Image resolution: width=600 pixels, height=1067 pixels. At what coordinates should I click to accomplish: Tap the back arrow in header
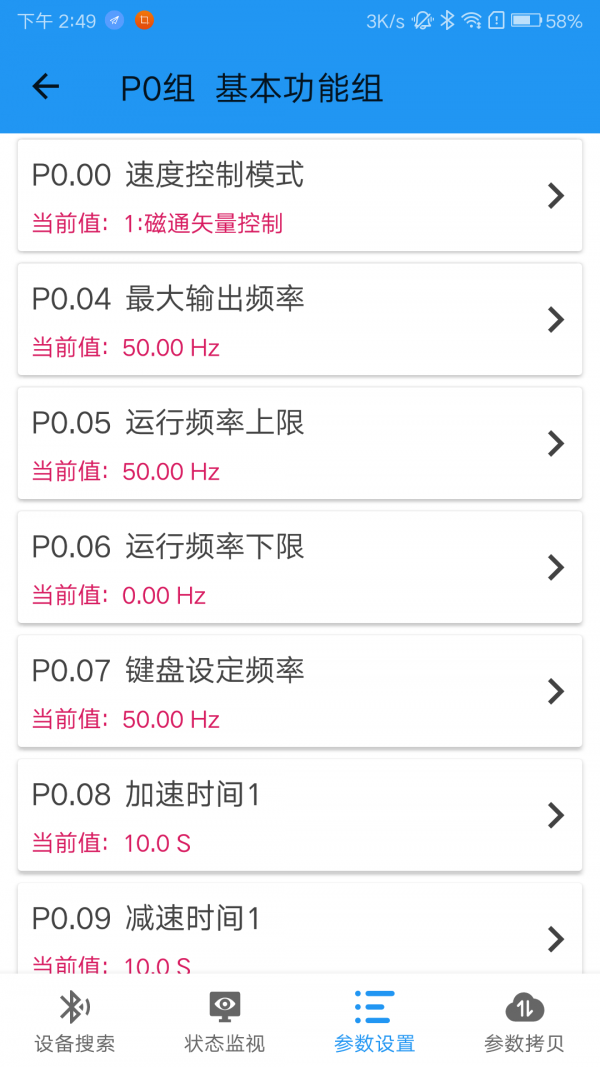pos(46,86)
